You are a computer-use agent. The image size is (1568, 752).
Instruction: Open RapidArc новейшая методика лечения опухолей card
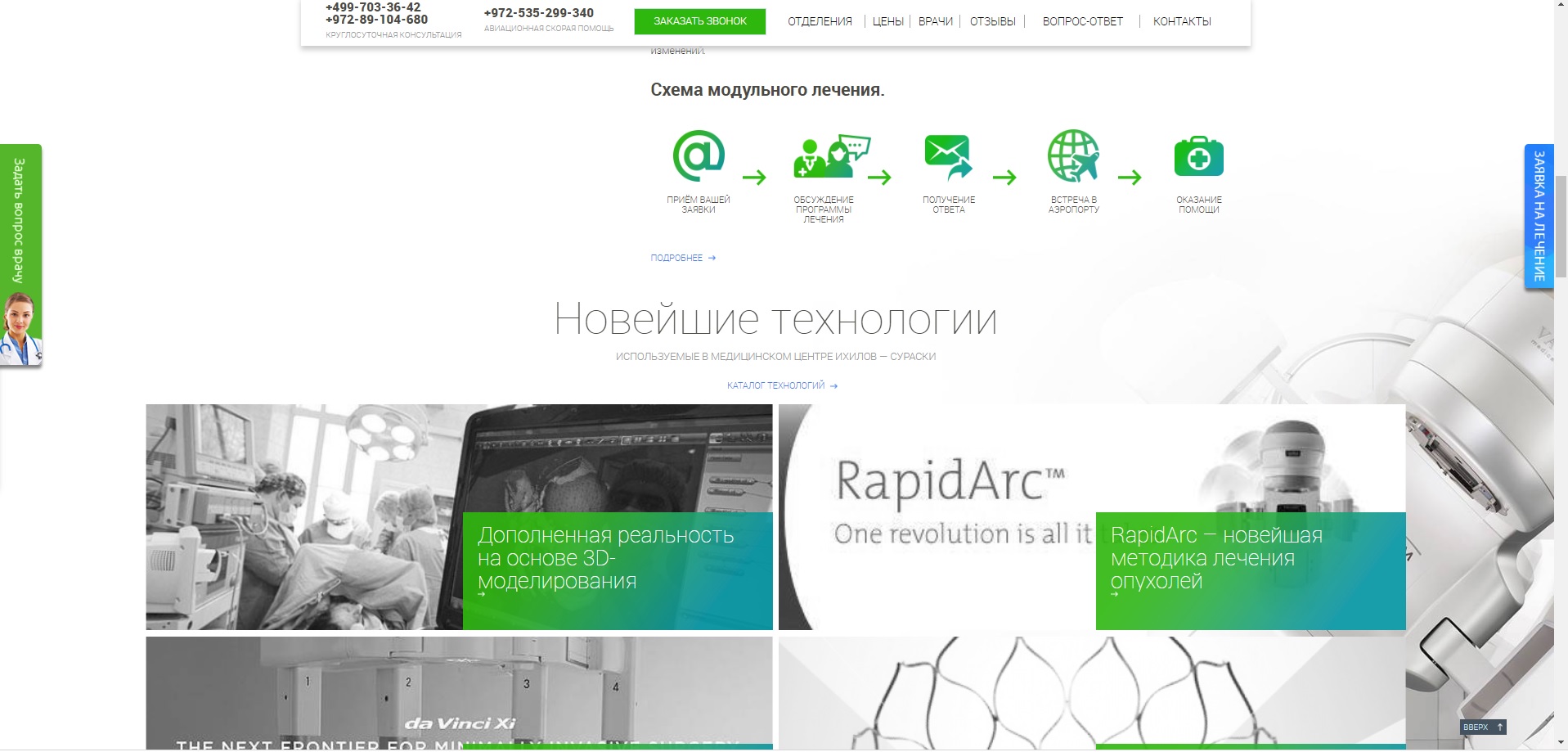pyautogui.click(x=1251, y=570)
